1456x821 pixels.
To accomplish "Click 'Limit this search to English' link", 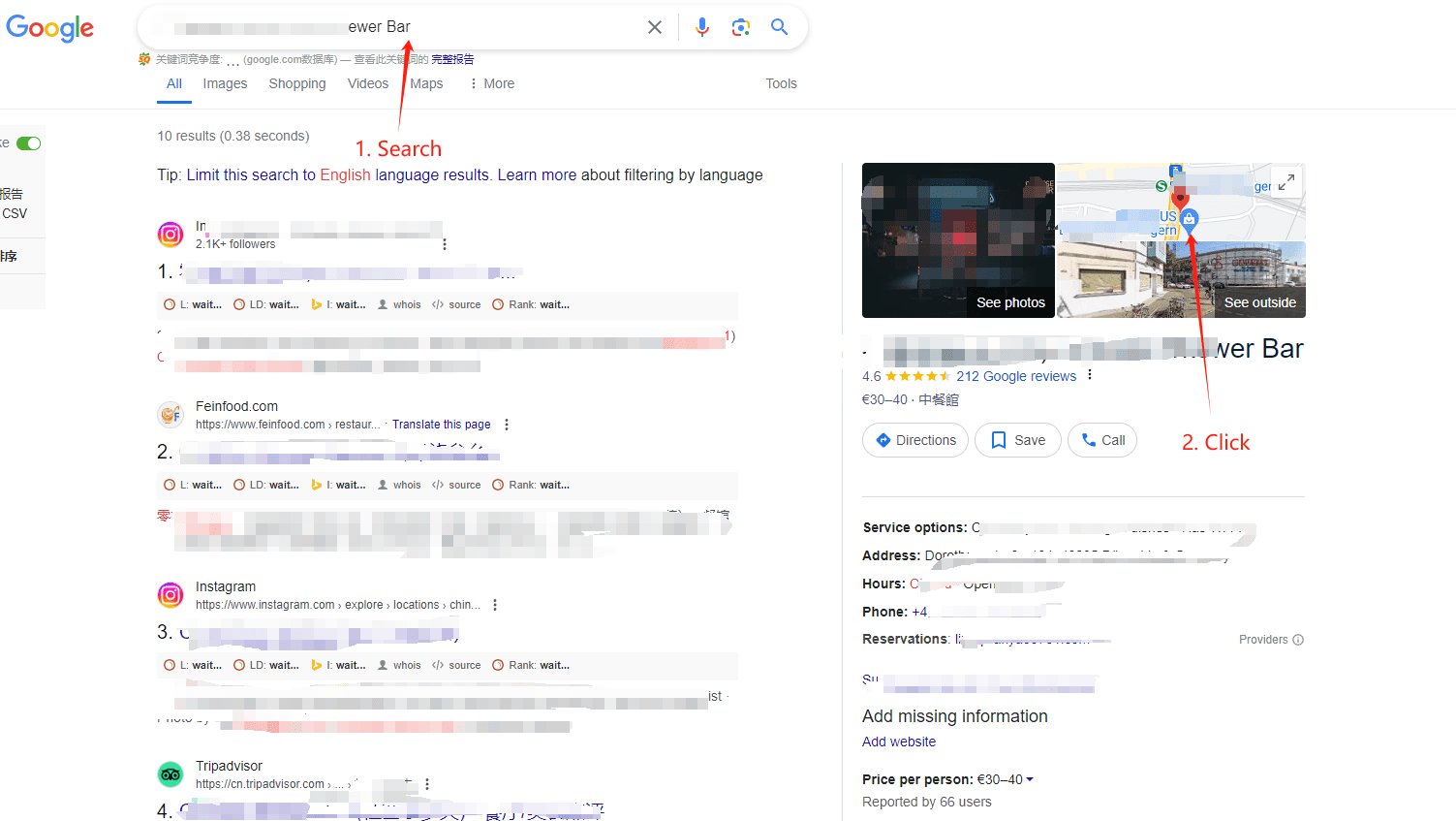I will (x=337, y=174).
